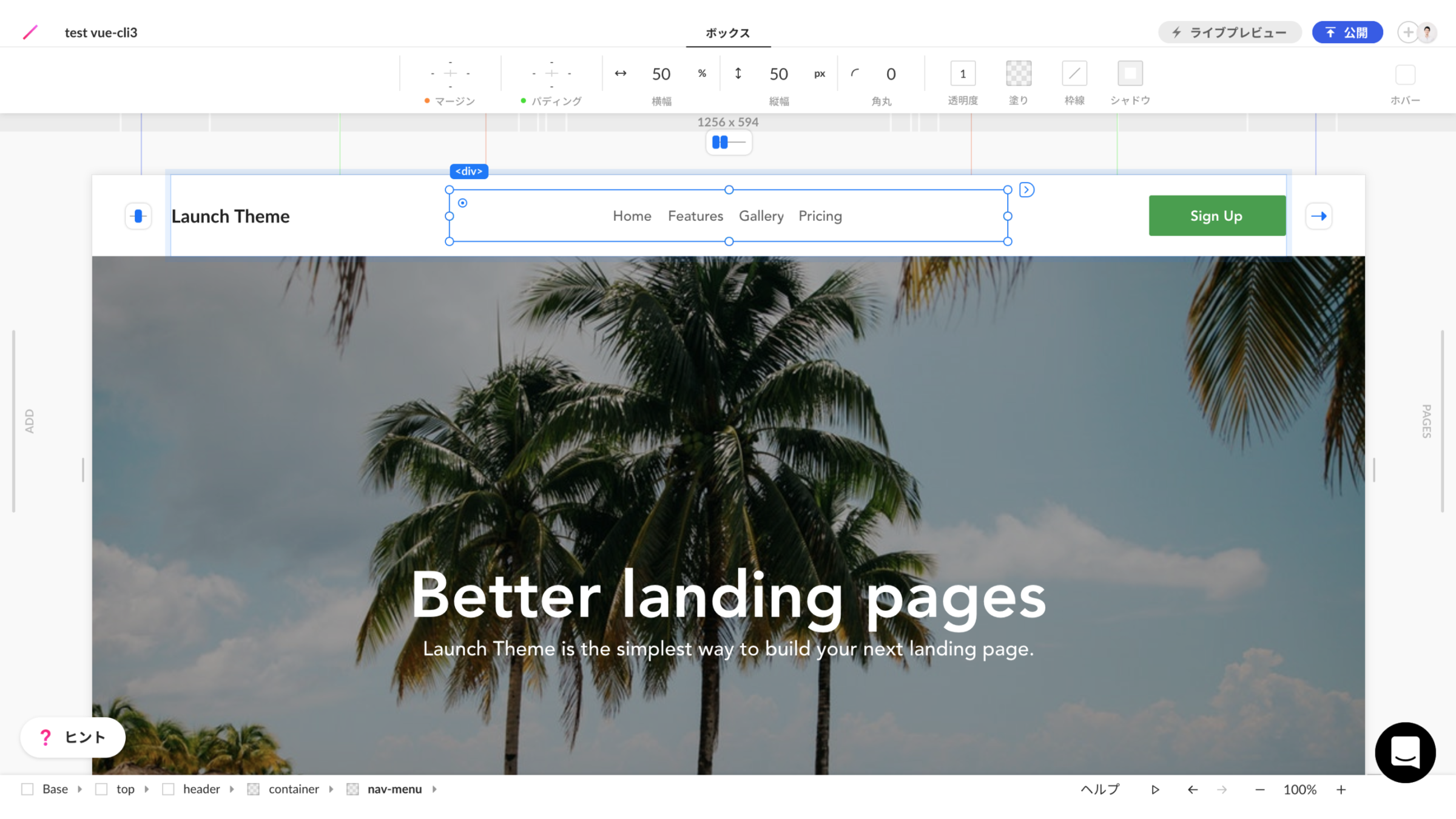Open the fill (塗り) color swatch
The image size is (1456, 819).
pyautogui.click(x=1019, y=73)
